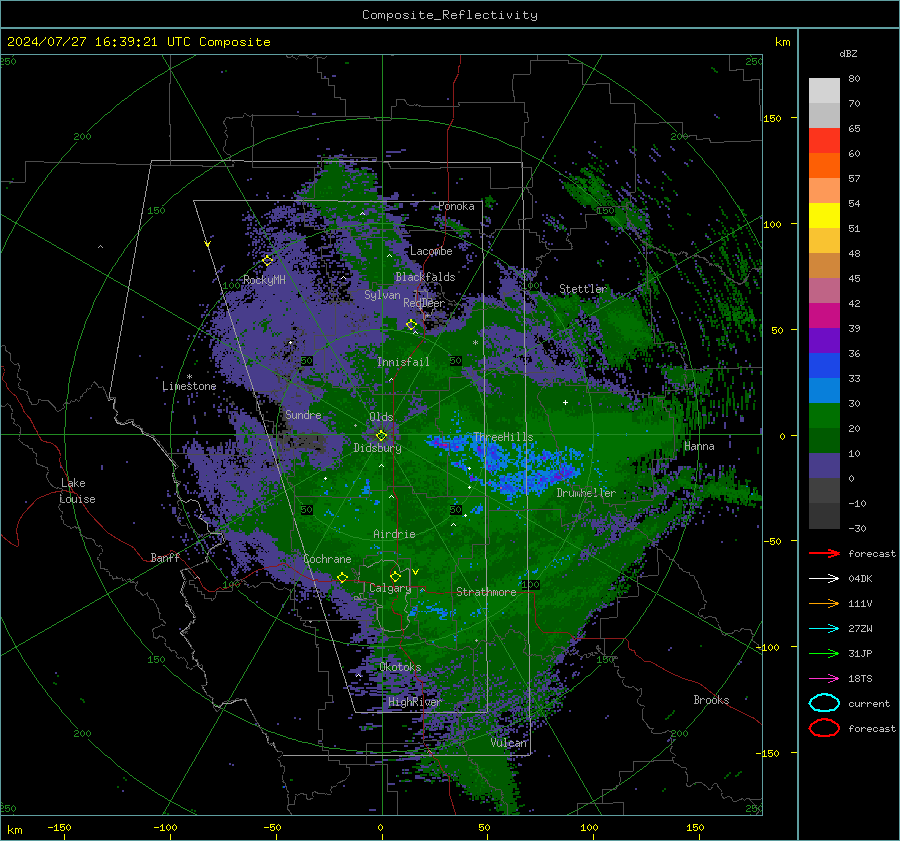Click the white 04DK arrow icon
900x841 pixels.
[x=824, y=579]
